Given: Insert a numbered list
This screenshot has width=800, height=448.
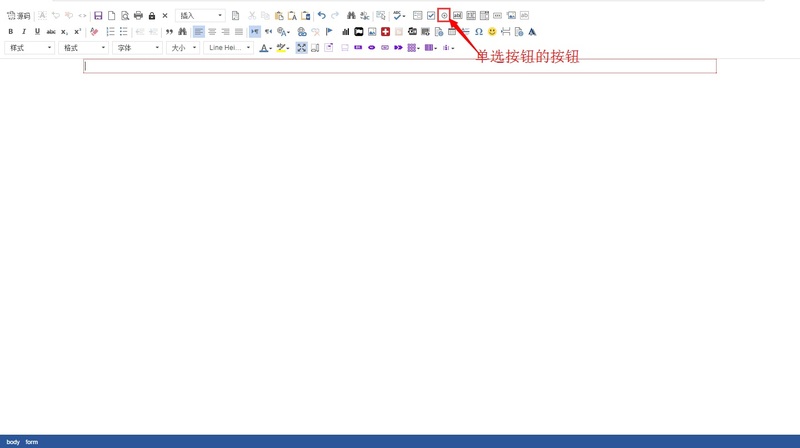Looking at the screenshot, I should [x=110, y=32].
